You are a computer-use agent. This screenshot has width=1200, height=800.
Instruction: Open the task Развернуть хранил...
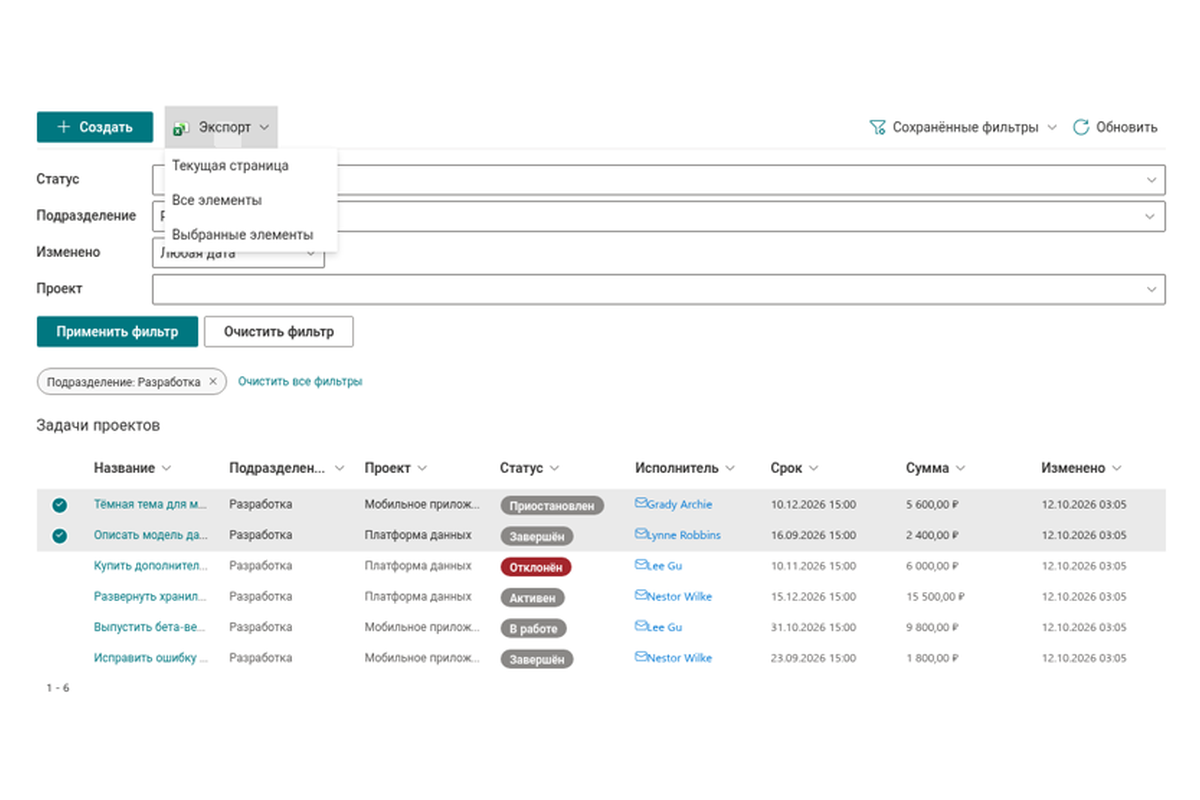click(x=151, y=597)
